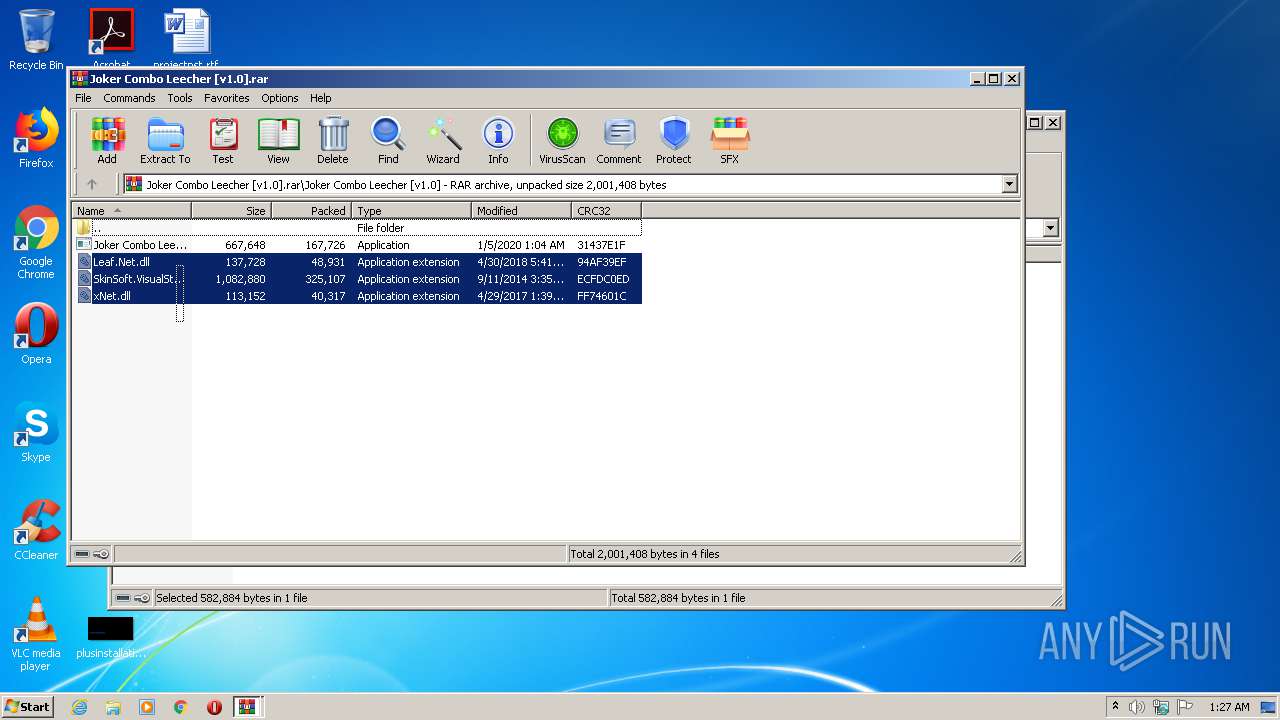Screen dimensions: 1280x720
Task: Sort by Modified column header
Action: [x=521, y=211]
